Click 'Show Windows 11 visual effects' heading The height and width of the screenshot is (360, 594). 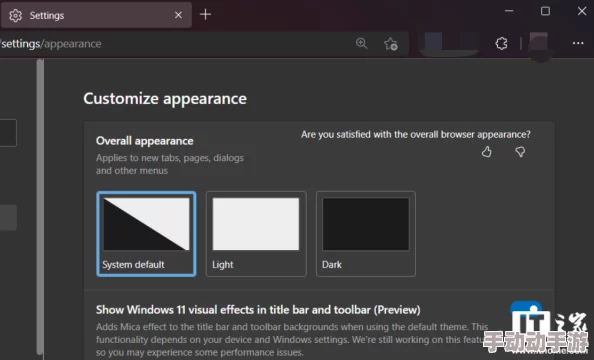[258, 310]
